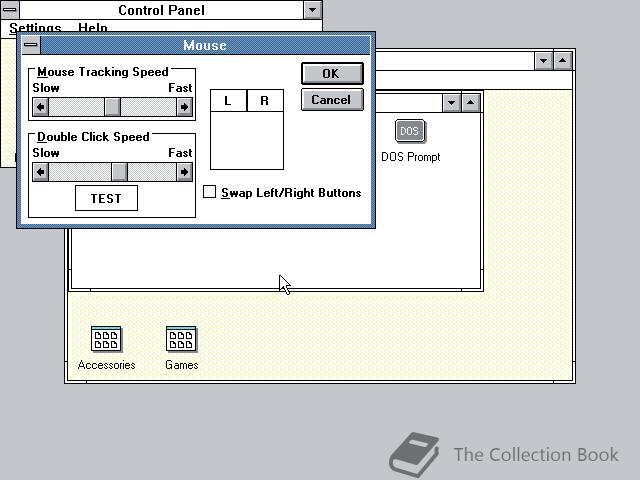The width and height of the screenshot is (640, 480).
Task: Open the Games program group icon
Action: coord(181,339)
